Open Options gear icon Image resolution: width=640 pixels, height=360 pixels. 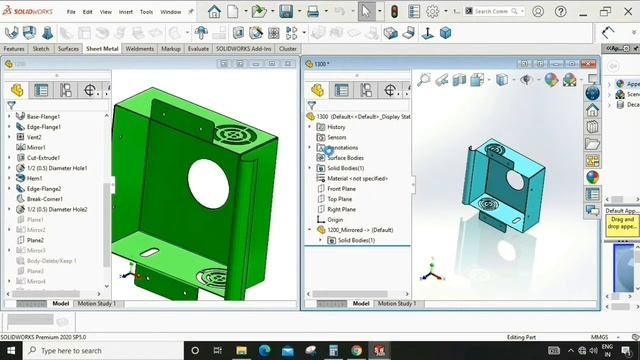click(x=432, y=11)
